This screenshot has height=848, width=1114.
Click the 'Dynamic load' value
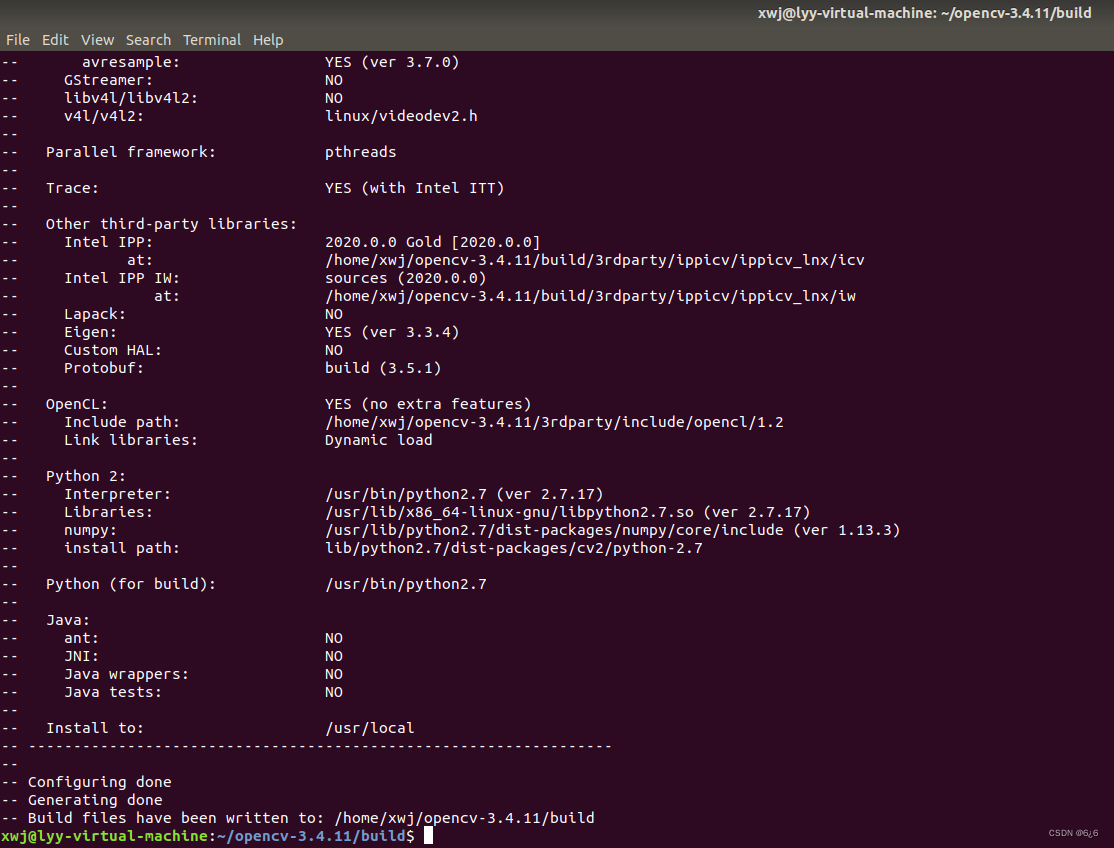coord(379,440)
